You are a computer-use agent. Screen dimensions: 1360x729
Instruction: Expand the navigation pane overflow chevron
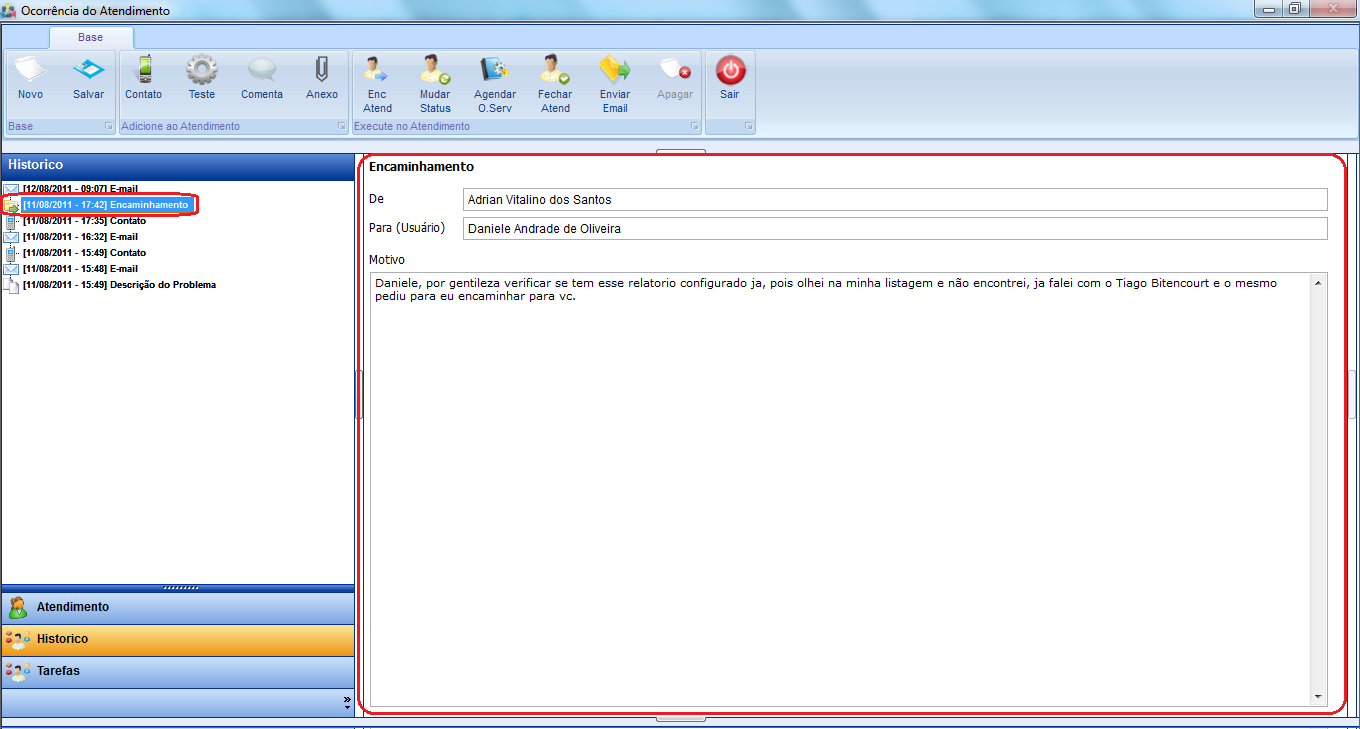(x=347, y=703)
